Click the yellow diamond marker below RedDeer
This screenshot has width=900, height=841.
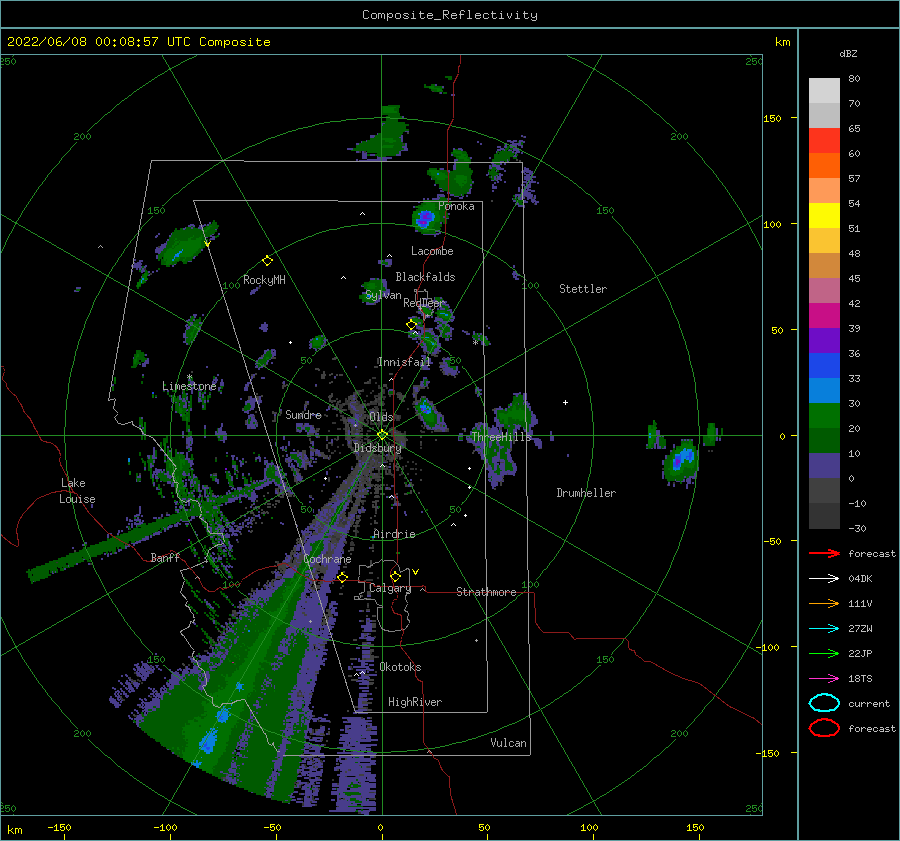click(x=411, y=325)
